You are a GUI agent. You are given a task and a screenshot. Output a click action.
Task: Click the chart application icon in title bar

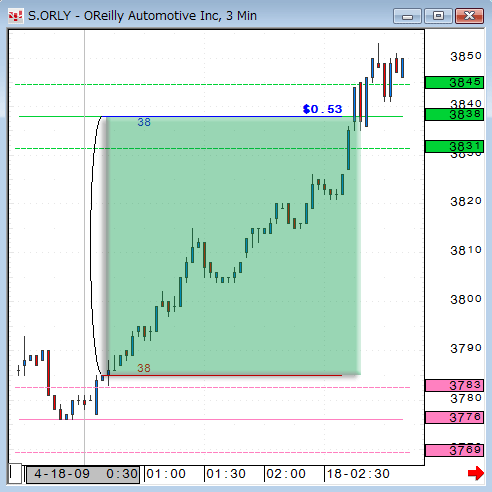(16, 16)
